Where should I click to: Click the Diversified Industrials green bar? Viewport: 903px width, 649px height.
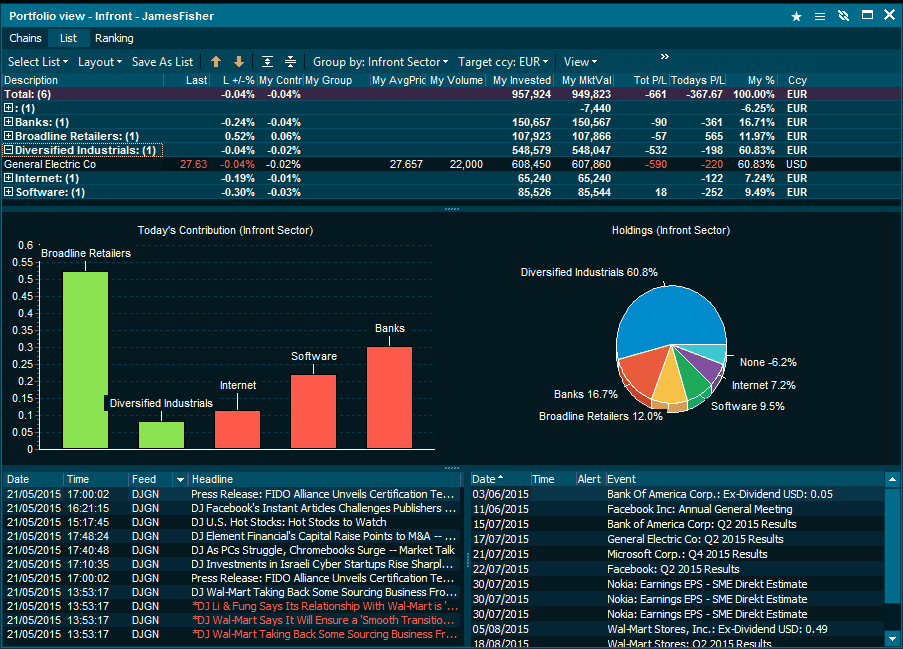[161, 435]
